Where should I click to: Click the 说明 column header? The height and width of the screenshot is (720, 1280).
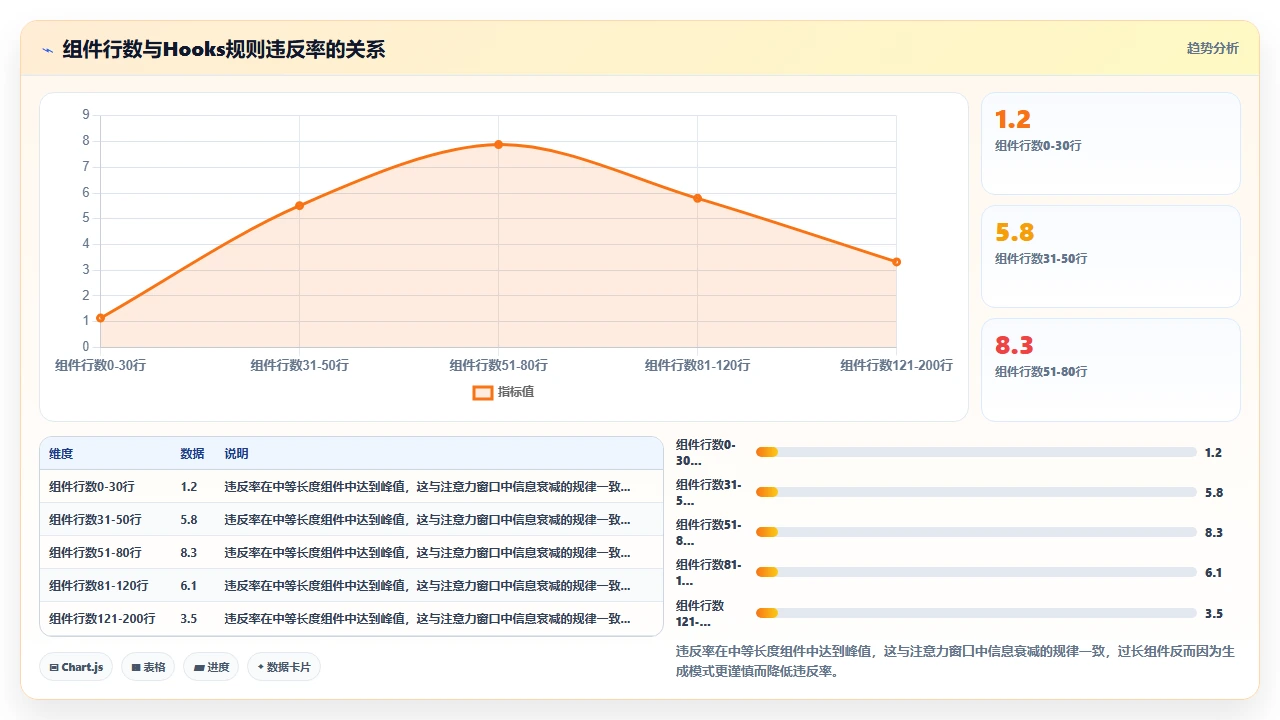tap(237, 454)
